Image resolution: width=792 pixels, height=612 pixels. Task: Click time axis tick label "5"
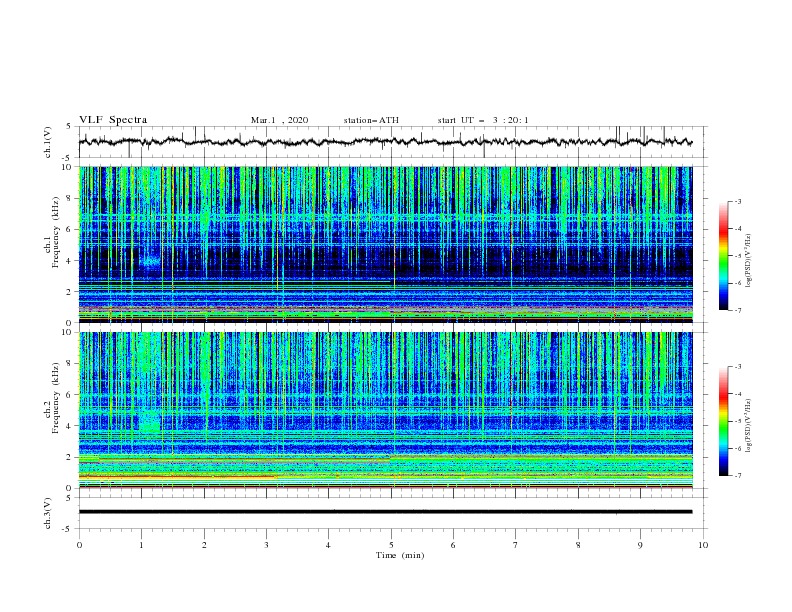click(391, 545)
